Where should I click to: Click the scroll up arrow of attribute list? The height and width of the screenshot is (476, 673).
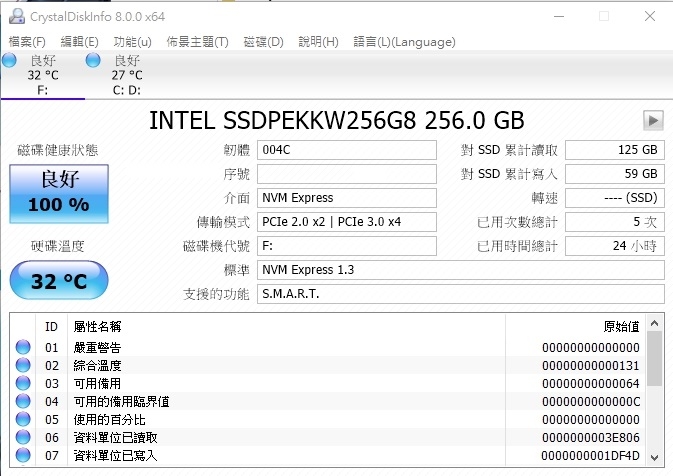click(654, 324)
